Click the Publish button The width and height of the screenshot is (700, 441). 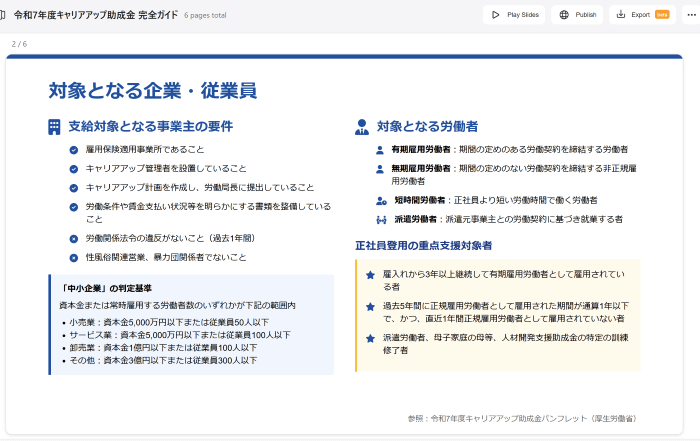[578, 15]
